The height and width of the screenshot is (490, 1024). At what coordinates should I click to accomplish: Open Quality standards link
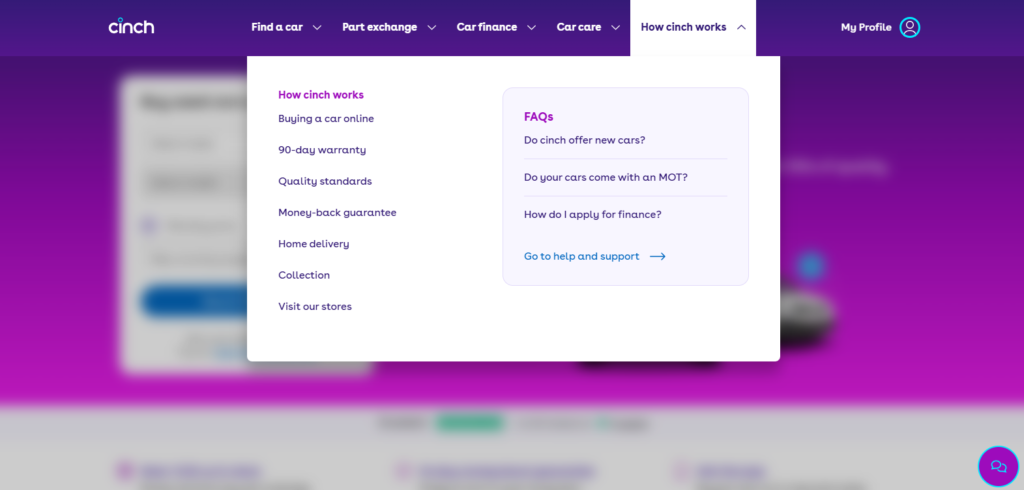point(325,181)
